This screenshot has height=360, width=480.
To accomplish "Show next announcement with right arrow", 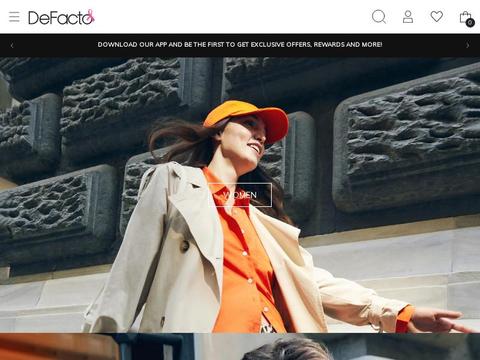I will [x=468, y=45].
